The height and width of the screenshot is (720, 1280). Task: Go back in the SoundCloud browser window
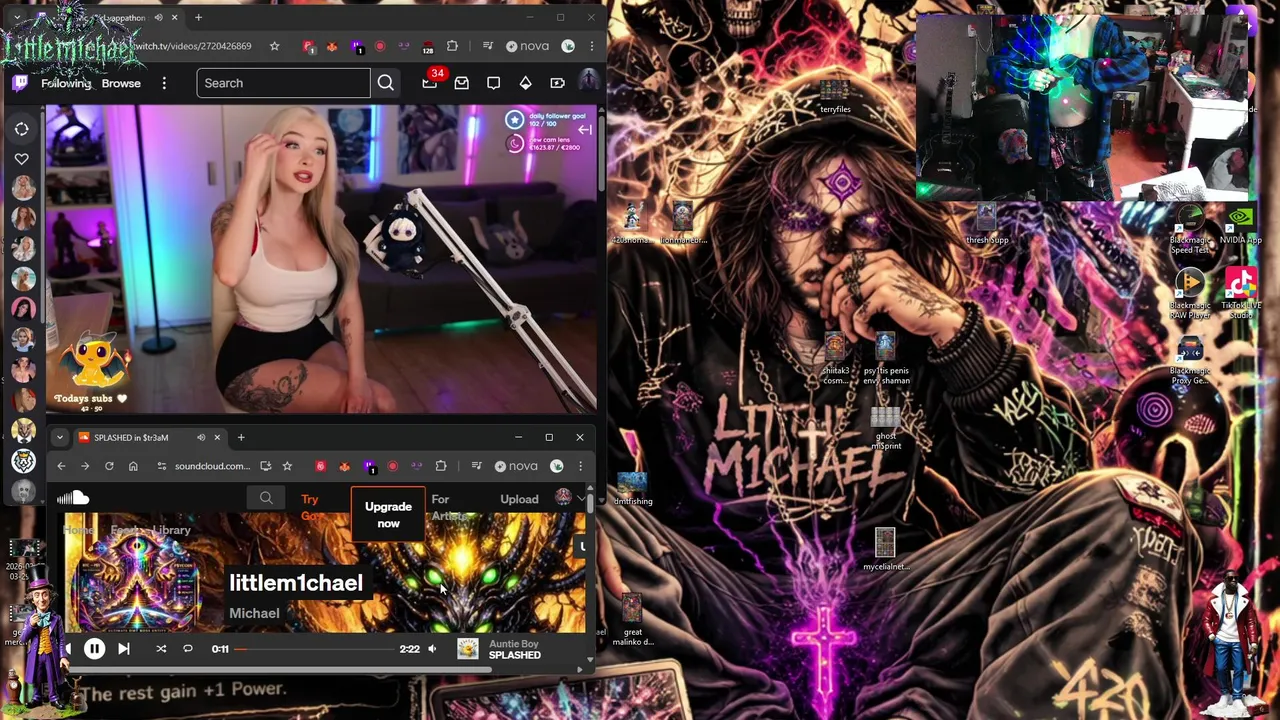(61, 466)
